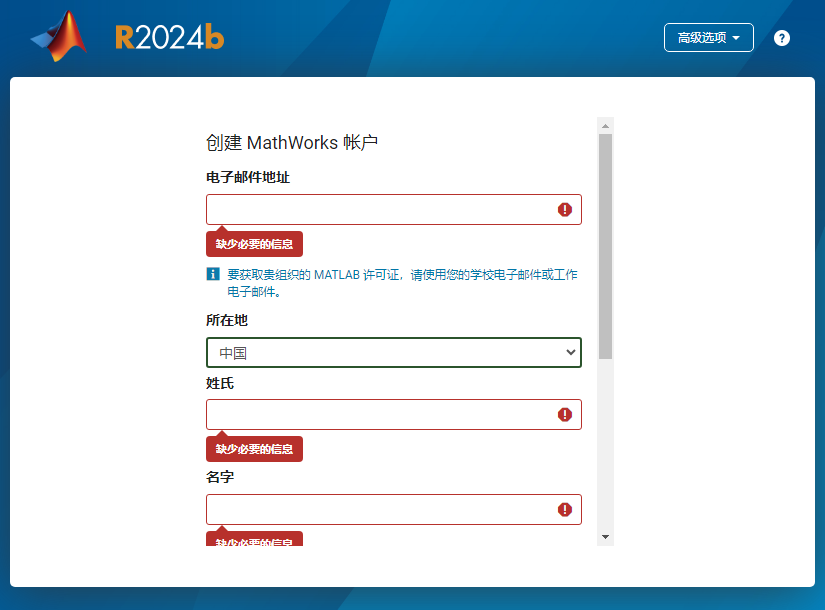This screenshot has width=825, height=610.
Task: Click the error icon in 名字 field
Action: 565,509
